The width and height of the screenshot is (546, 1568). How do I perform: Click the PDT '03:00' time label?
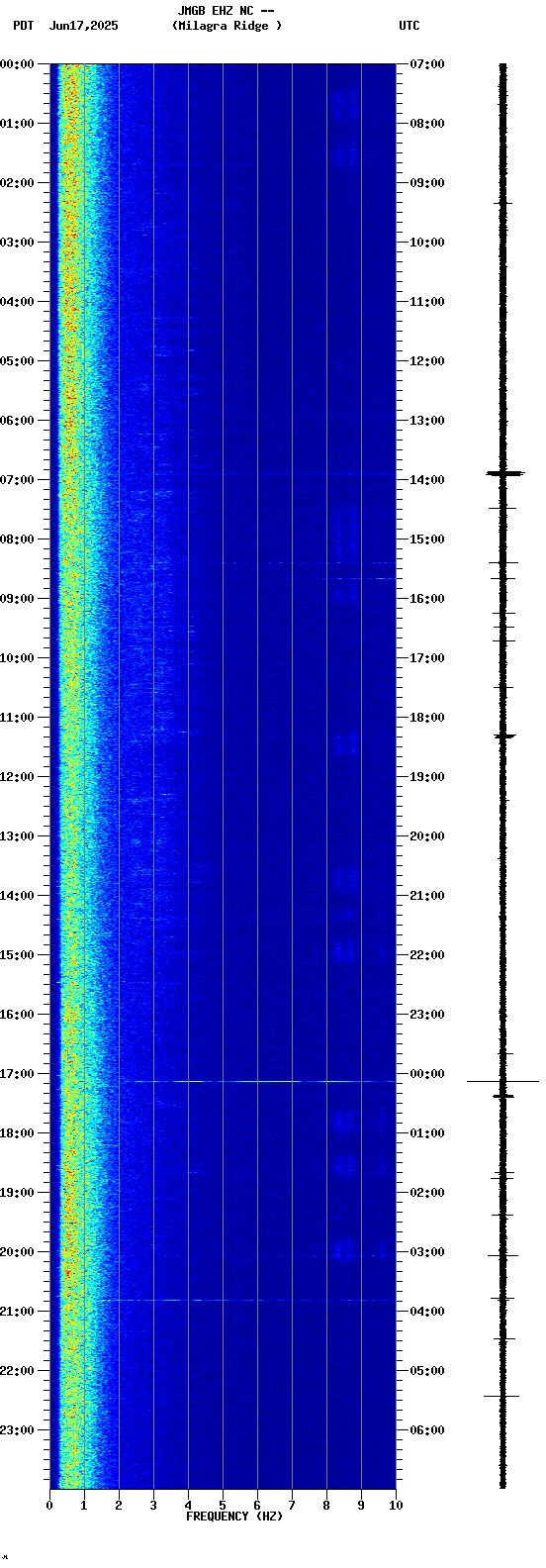(17, 243)
